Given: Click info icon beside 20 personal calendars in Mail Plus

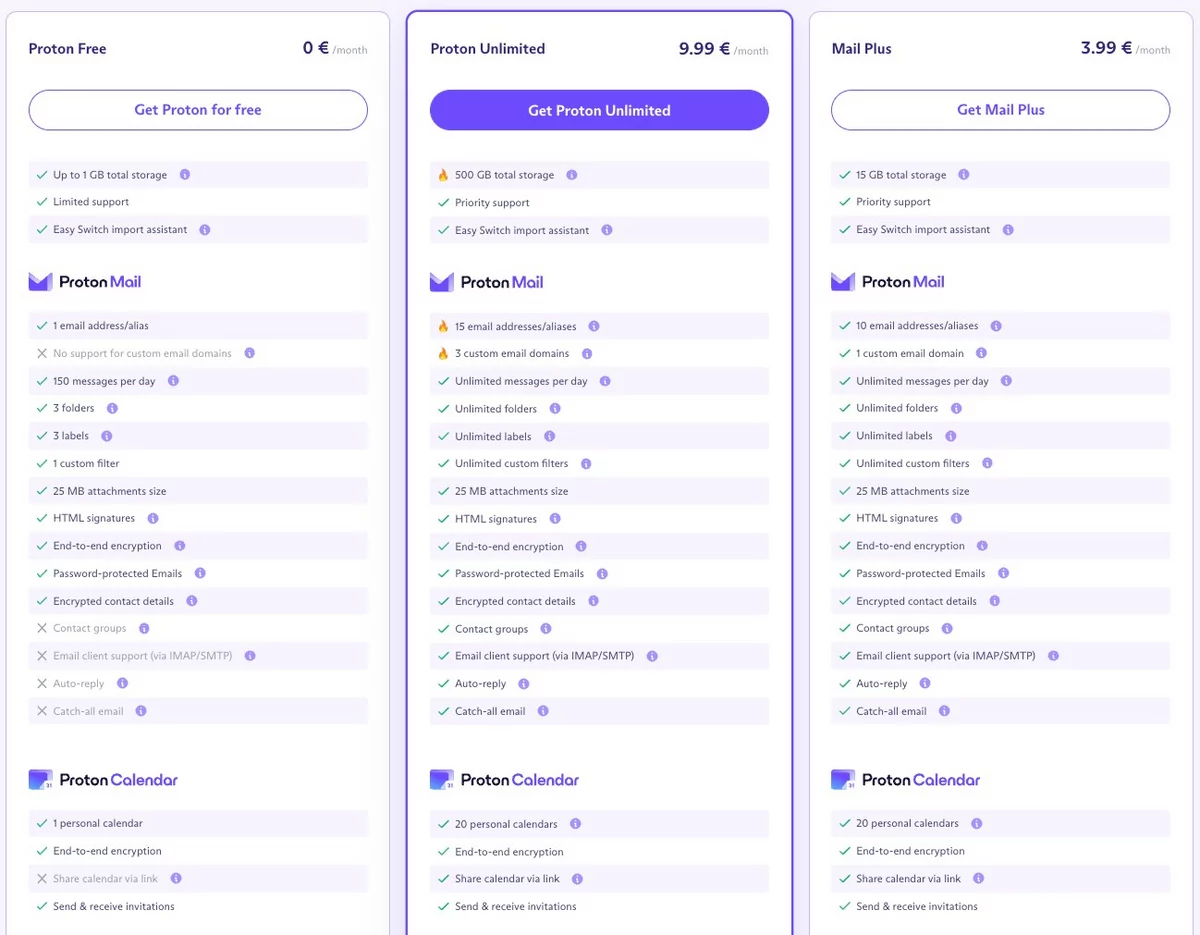Looking at the screenshot, I should click(x=977, y=824).
